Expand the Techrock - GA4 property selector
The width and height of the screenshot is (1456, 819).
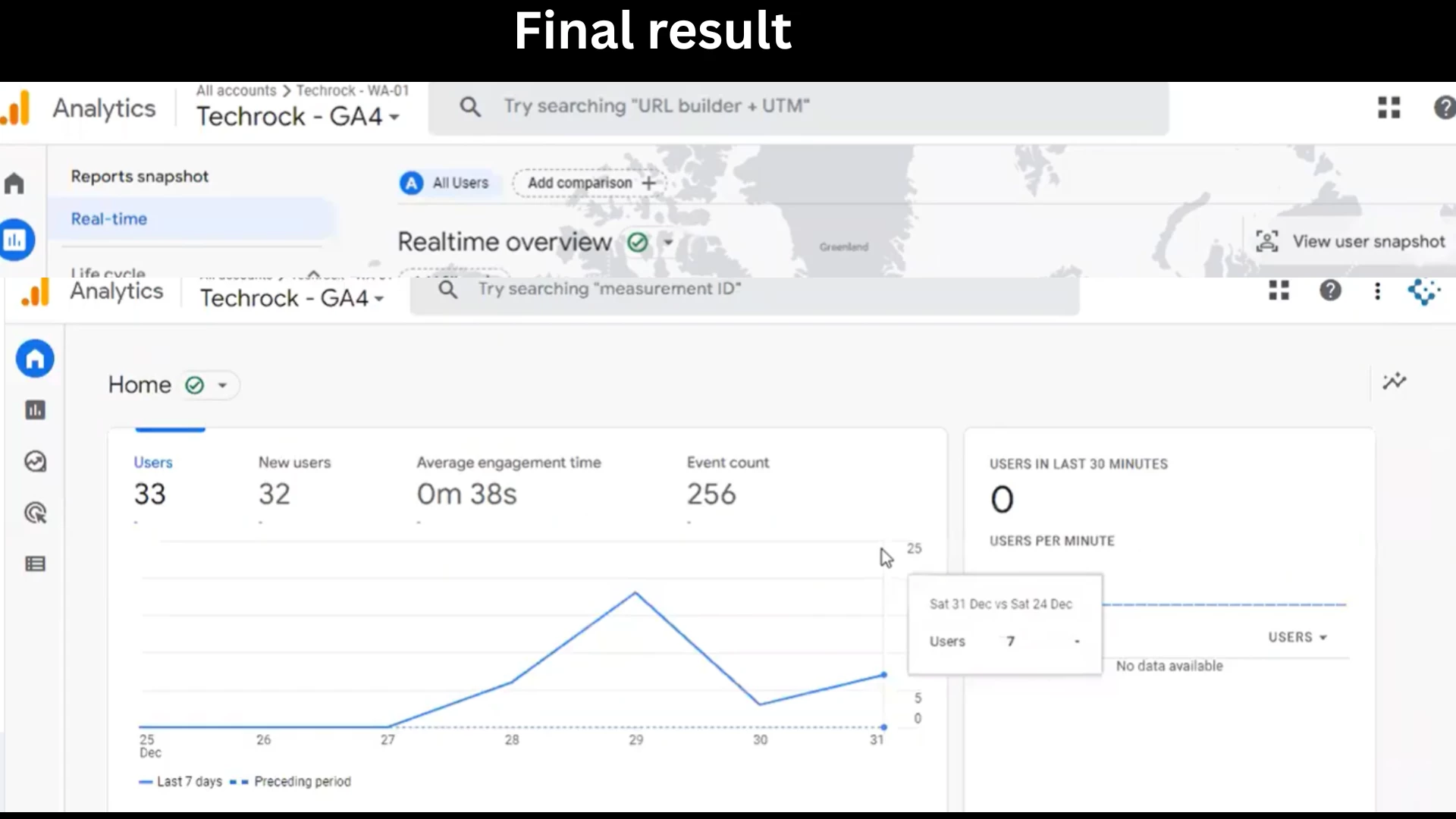[x=293, y=298]
